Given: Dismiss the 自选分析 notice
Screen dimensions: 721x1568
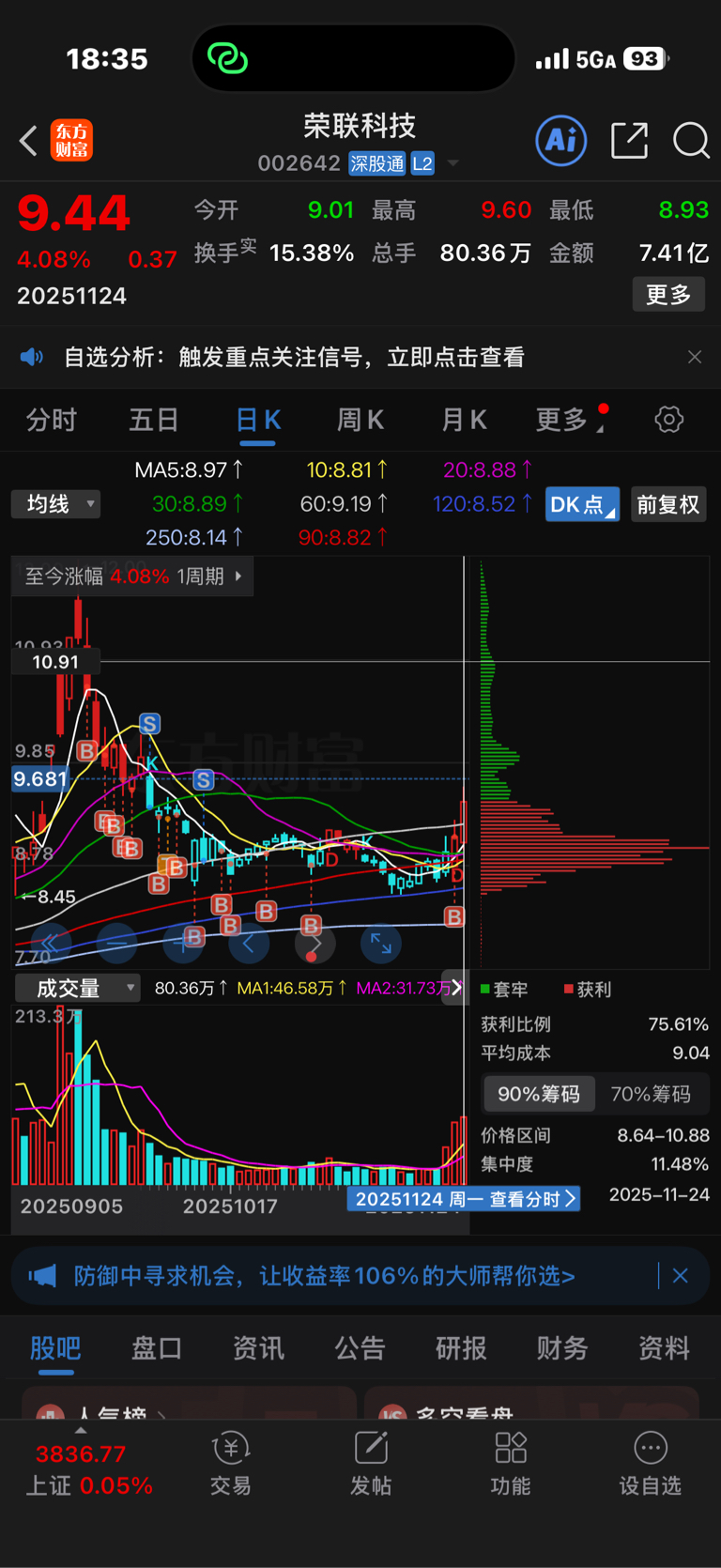Looking at the screenshot, I should pyautogui.click(x=695, y=357).
